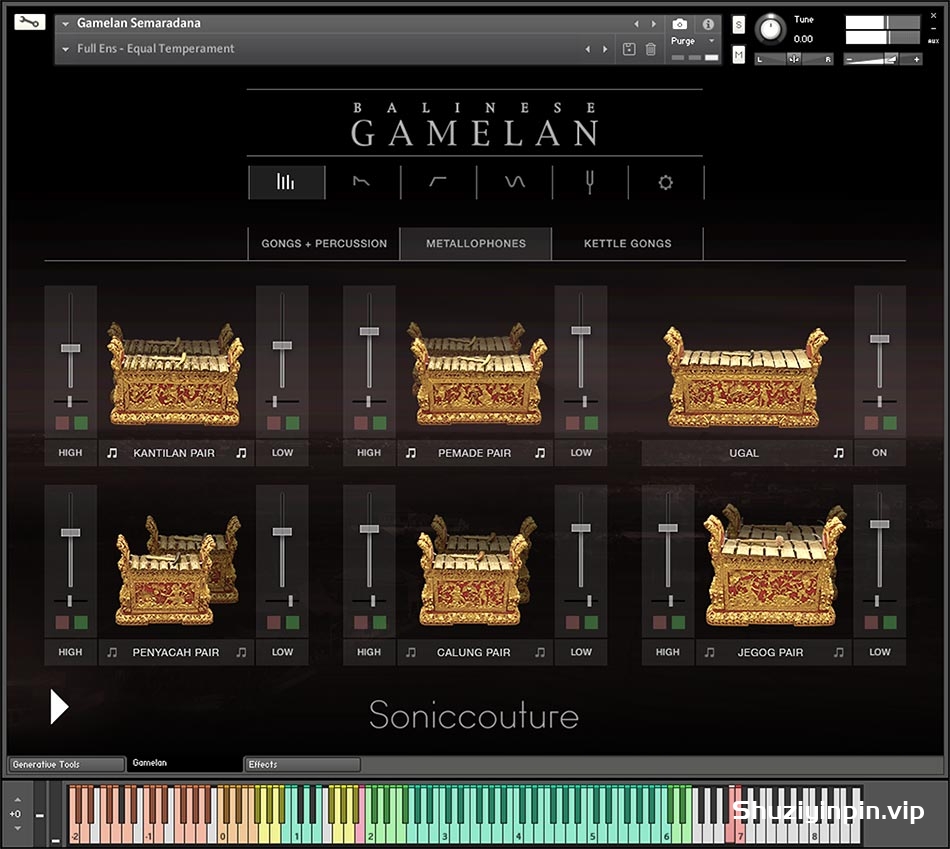This screenshot has height=849, width=950.
Task: Expand the Full Ens - Equal Temperament dropdown
Action: (x=65, y=49)
